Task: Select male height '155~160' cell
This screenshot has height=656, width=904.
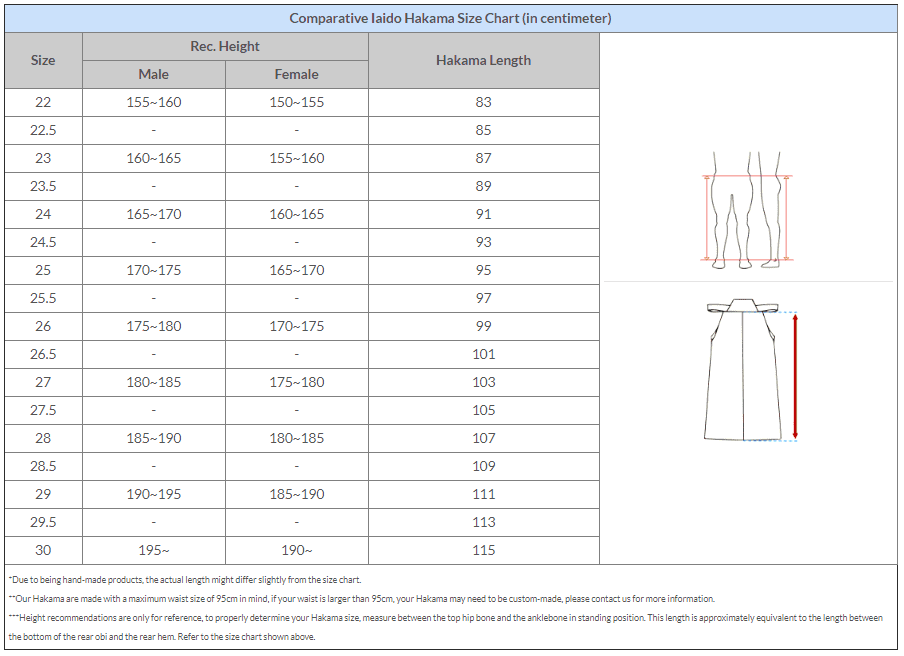Action: [x=154, y=103]
